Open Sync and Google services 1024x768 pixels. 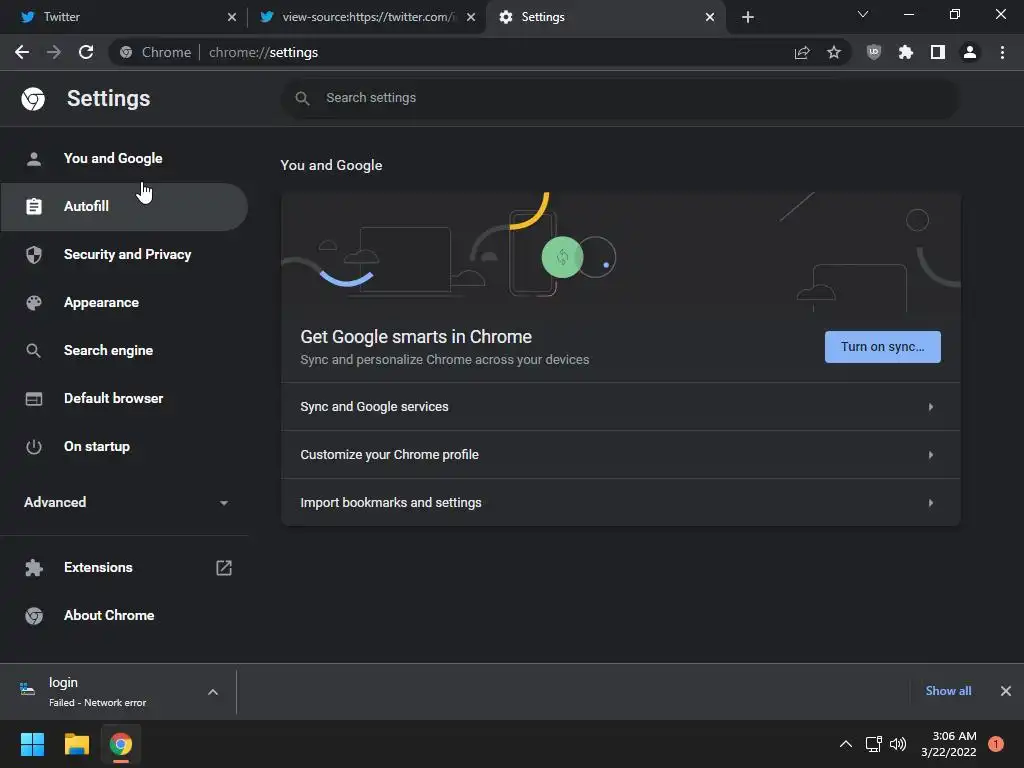(620, 407)
